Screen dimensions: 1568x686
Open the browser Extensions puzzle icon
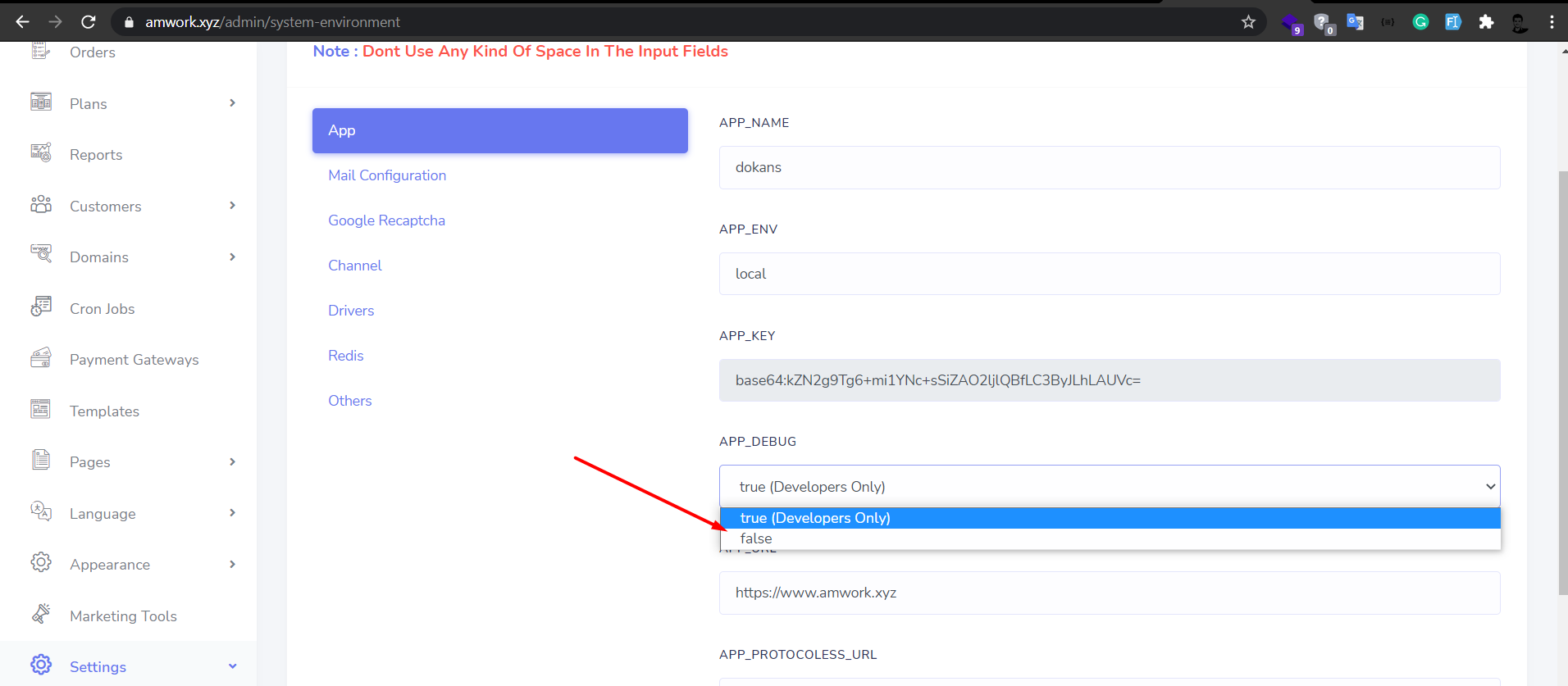coord(1486,22)
